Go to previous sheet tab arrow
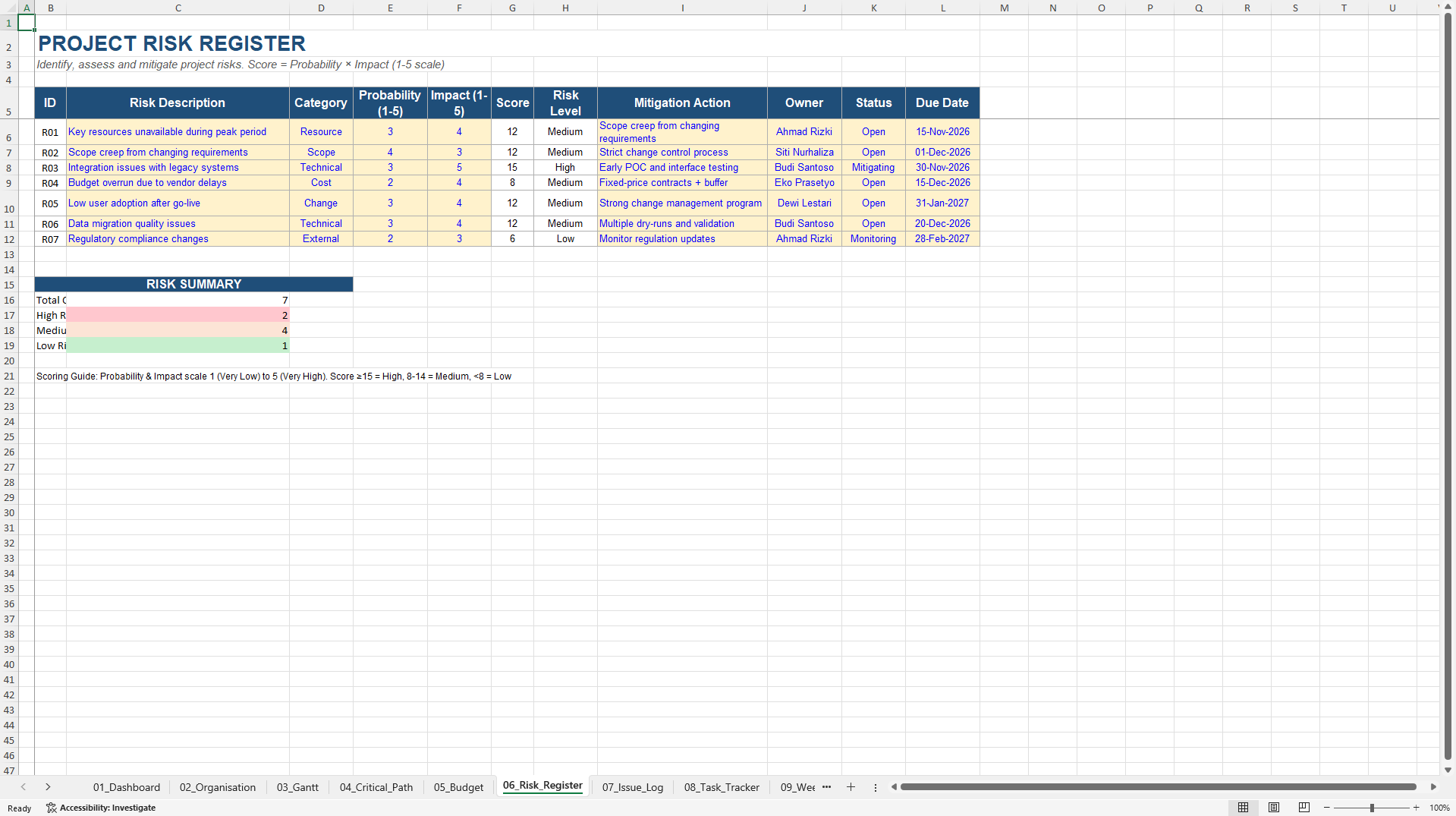1456x816 pixels. click(x=24, y=787)
